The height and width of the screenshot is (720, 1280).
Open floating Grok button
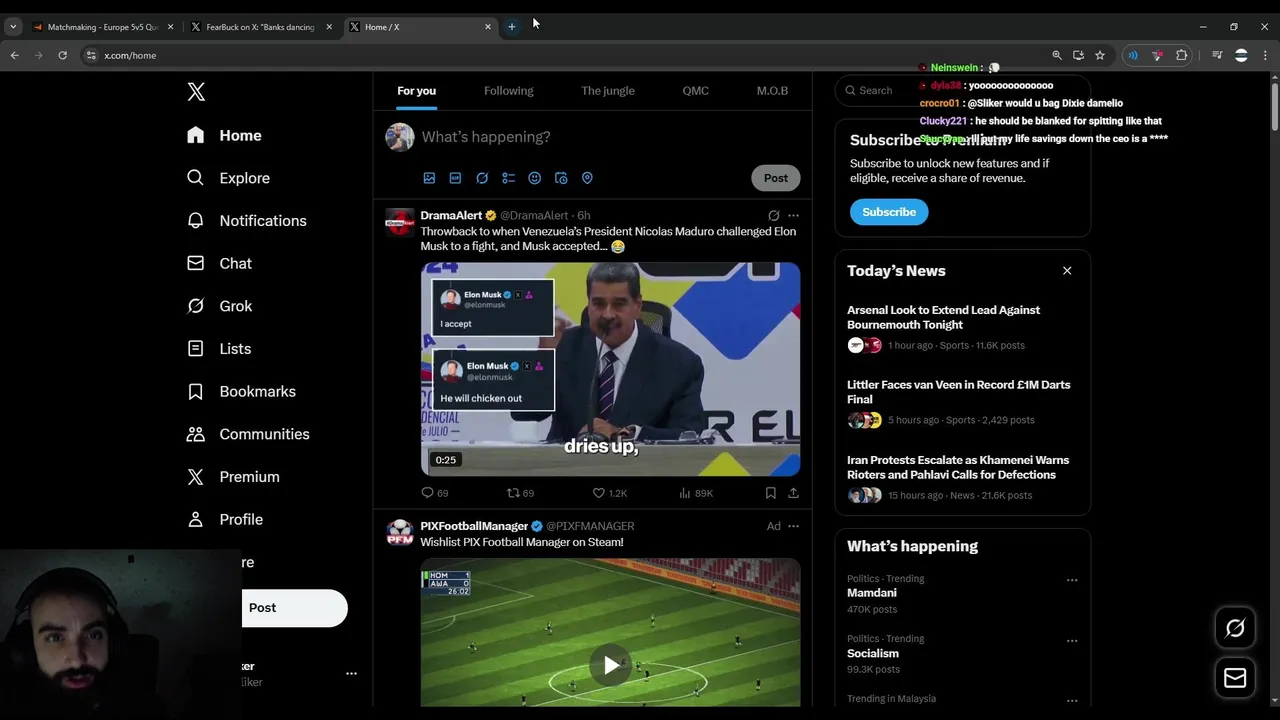tap(1235, 628)
